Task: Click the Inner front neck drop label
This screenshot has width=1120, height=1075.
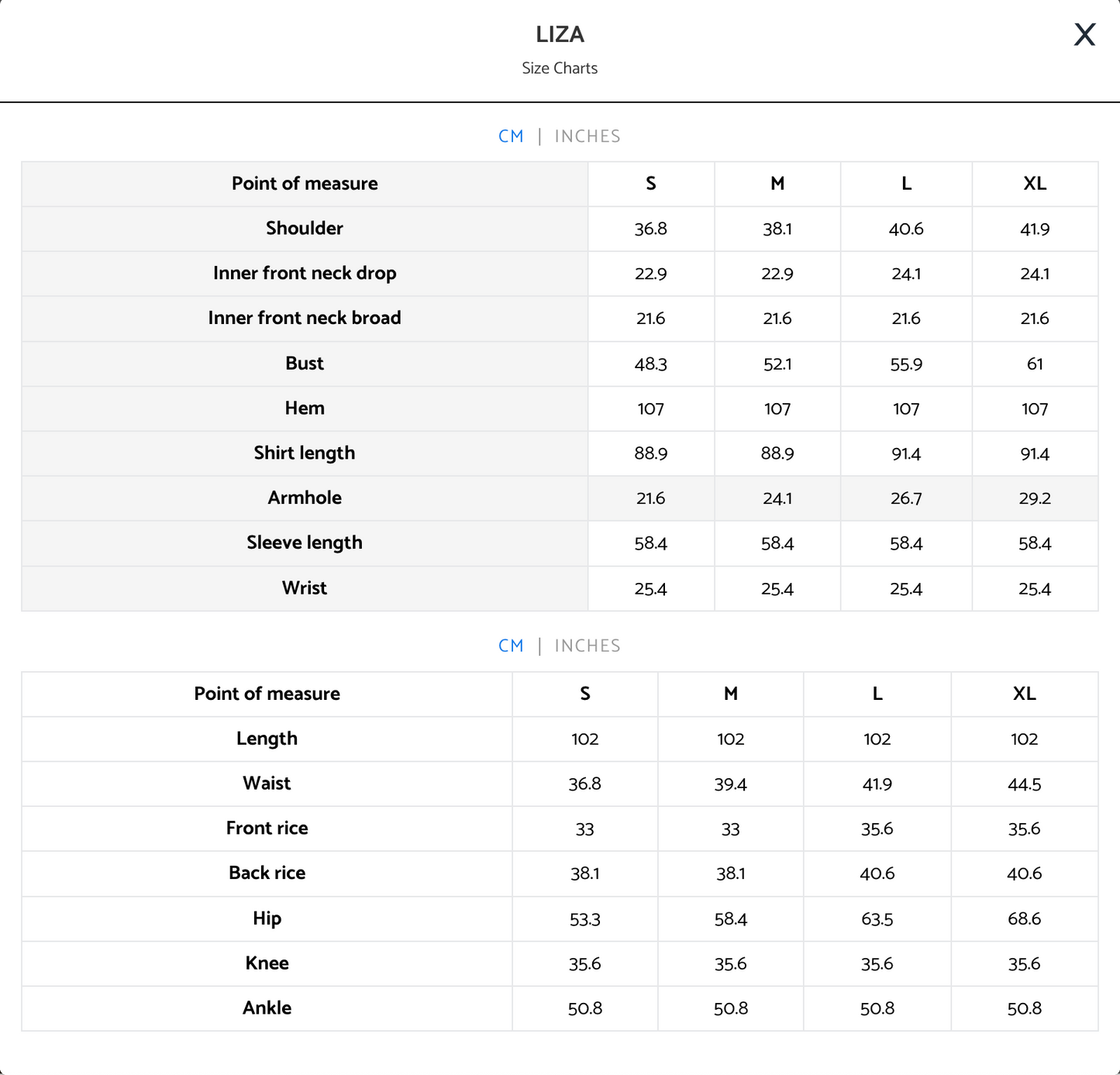Action: (x=305, y=274)
